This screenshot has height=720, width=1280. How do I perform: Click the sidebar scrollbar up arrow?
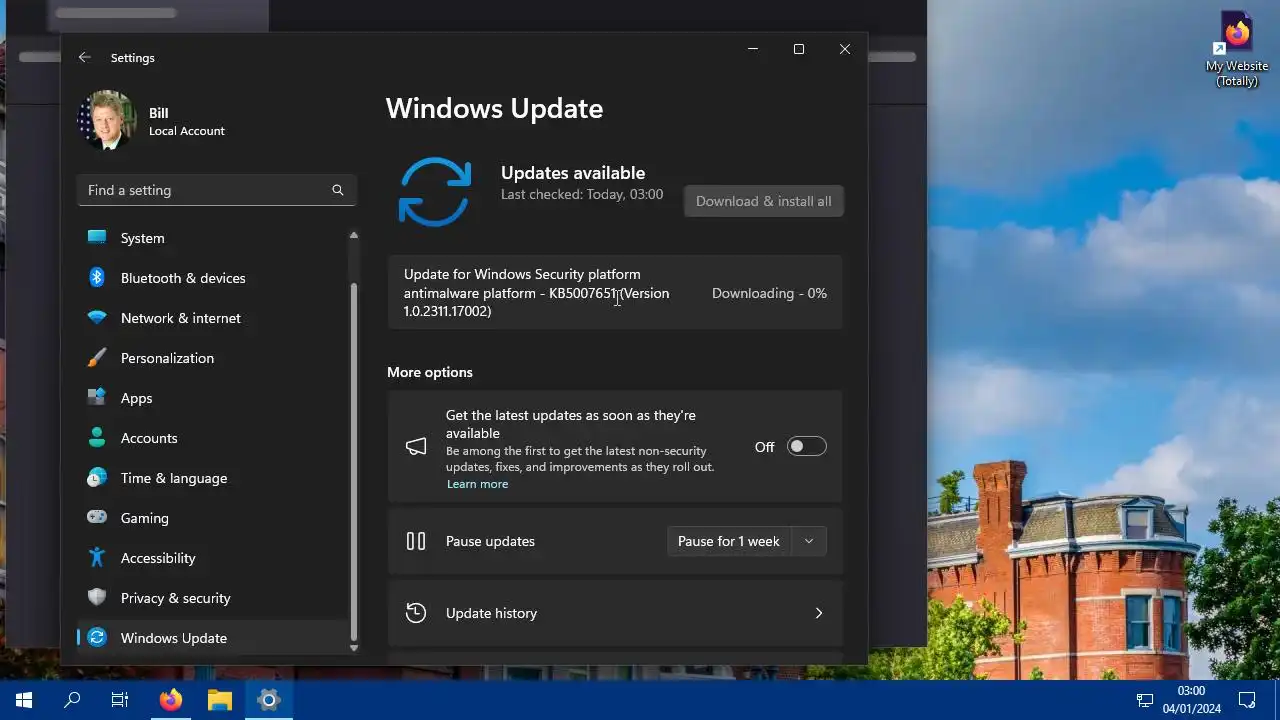[x=353, y=235]
